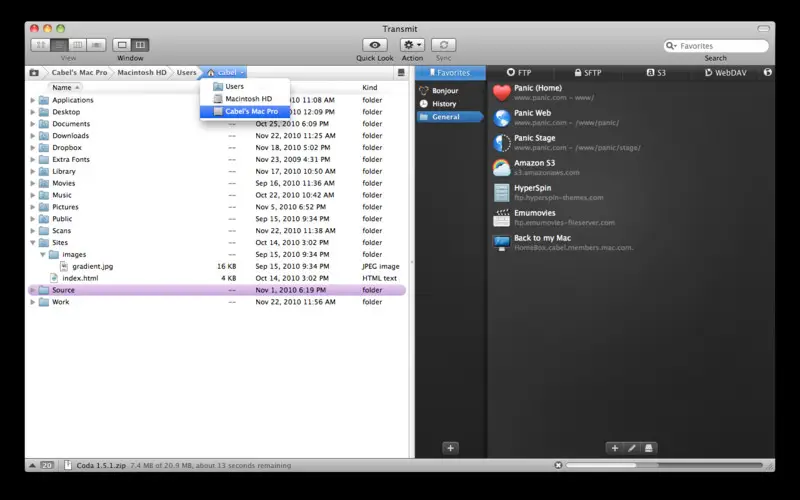Image resolution: width=800 pixels, height=500 pixels.
Task: Click the Sync toolbar button
Action: tap(443, 45)
